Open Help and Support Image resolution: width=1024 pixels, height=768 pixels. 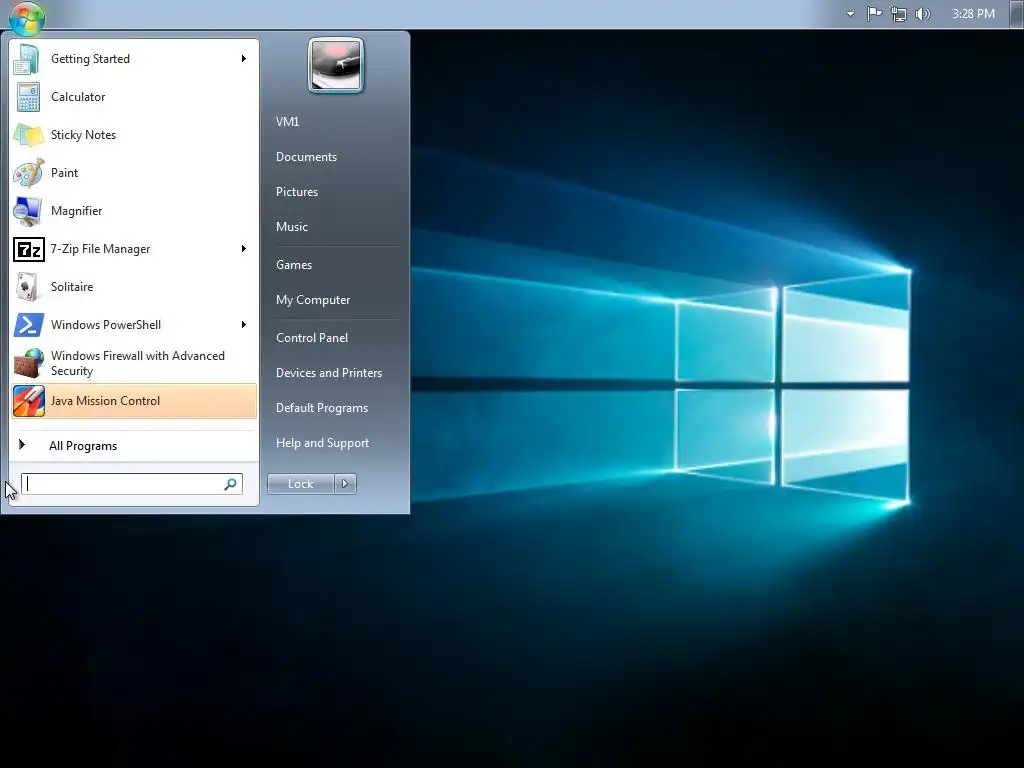pyautogui.click(x=322, y=443)
